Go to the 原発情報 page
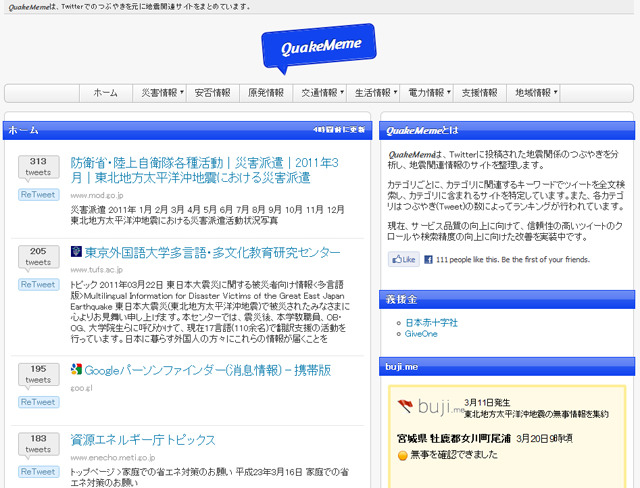This screenshot has width=640, height=488. click(x=266, y=93)
